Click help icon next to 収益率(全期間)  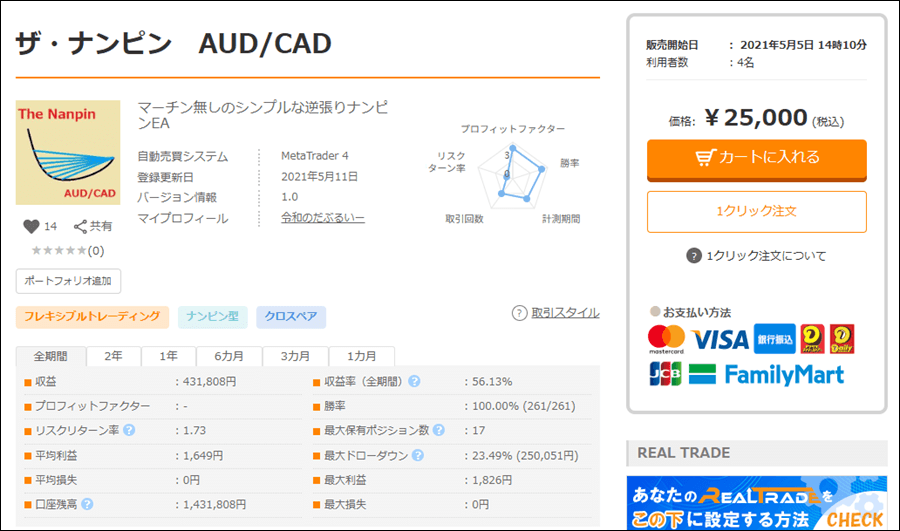tap(414, 381)
